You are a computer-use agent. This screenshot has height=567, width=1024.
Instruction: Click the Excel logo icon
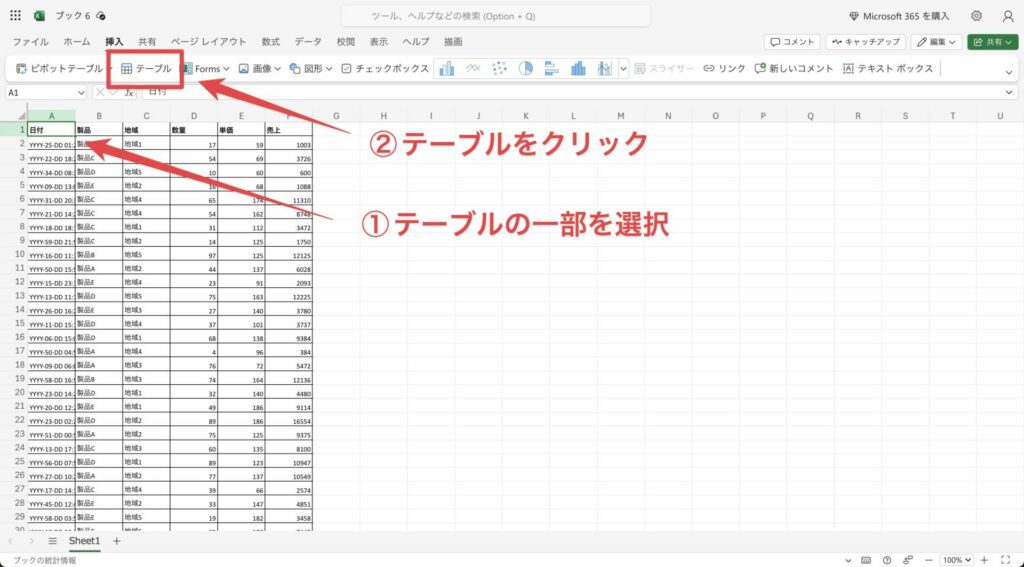[x=39, y=16]
